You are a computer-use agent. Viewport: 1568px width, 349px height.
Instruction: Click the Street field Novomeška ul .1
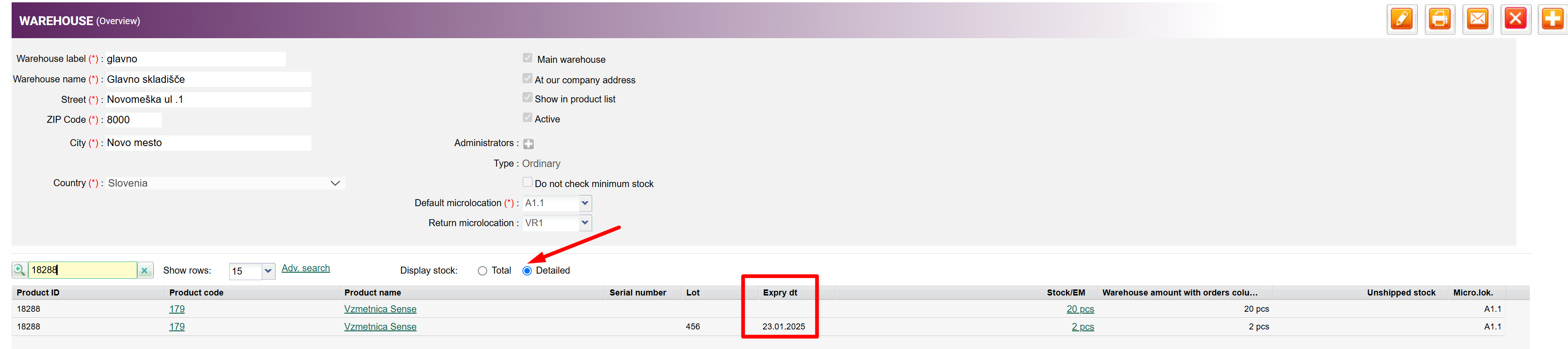[x=208, y=99]
